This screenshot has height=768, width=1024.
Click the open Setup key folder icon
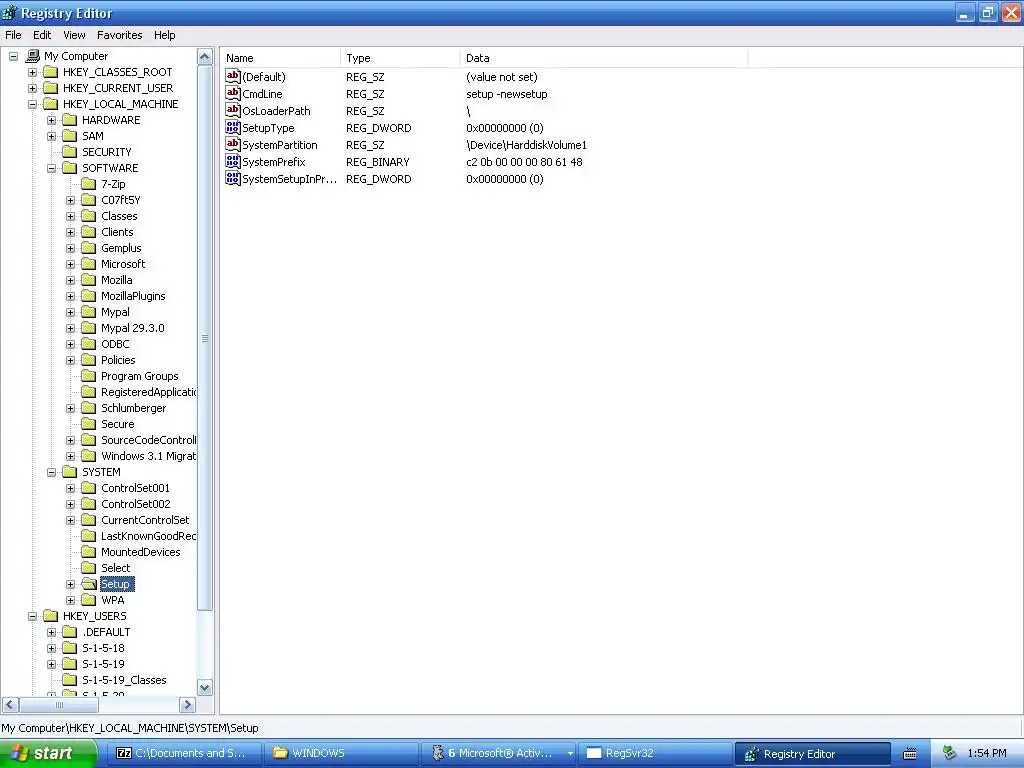tap(88, 584)
